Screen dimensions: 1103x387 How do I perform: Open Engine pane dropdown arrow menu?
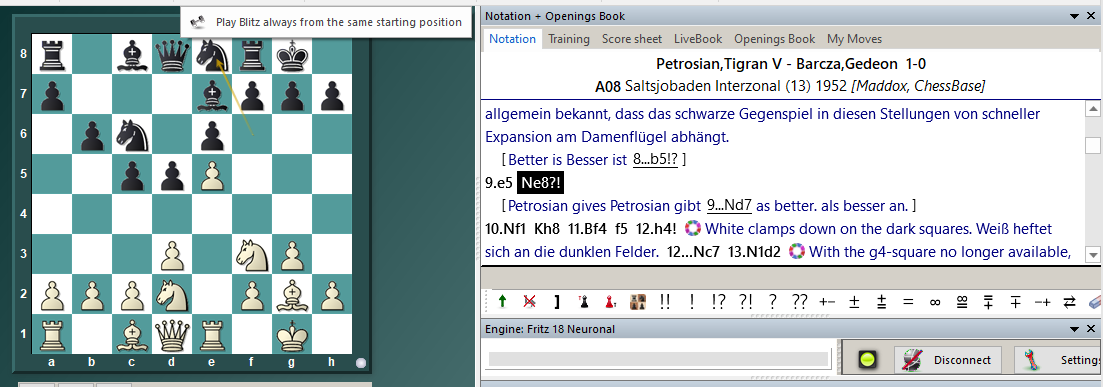[x=1074, y=329]
